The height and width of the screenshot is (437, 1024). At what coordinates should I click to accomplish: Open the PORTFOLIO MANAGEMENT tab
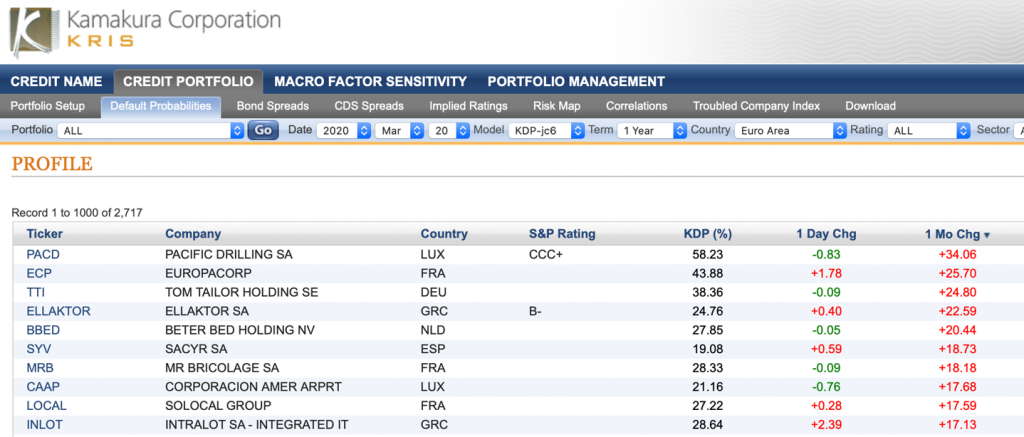tap(576, 82)
